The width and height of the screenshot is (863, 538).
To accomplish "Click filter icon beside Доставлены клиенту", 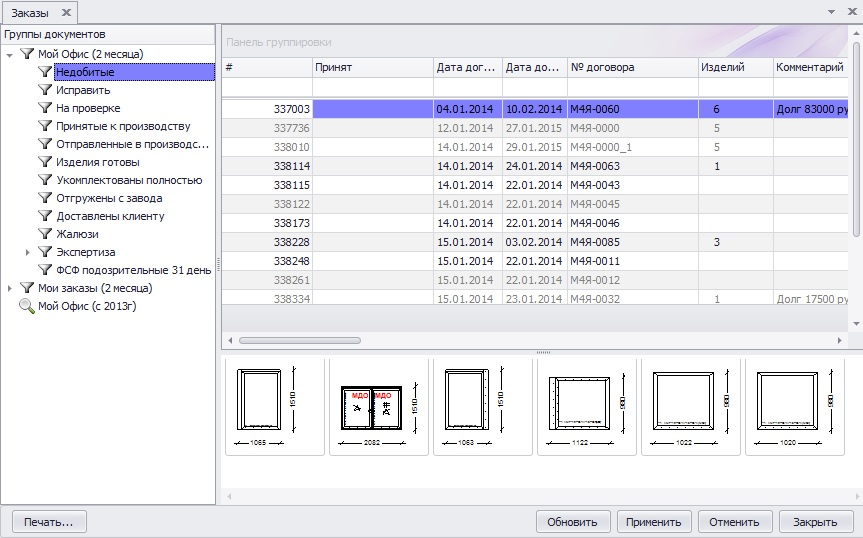I will coord(45,216).
